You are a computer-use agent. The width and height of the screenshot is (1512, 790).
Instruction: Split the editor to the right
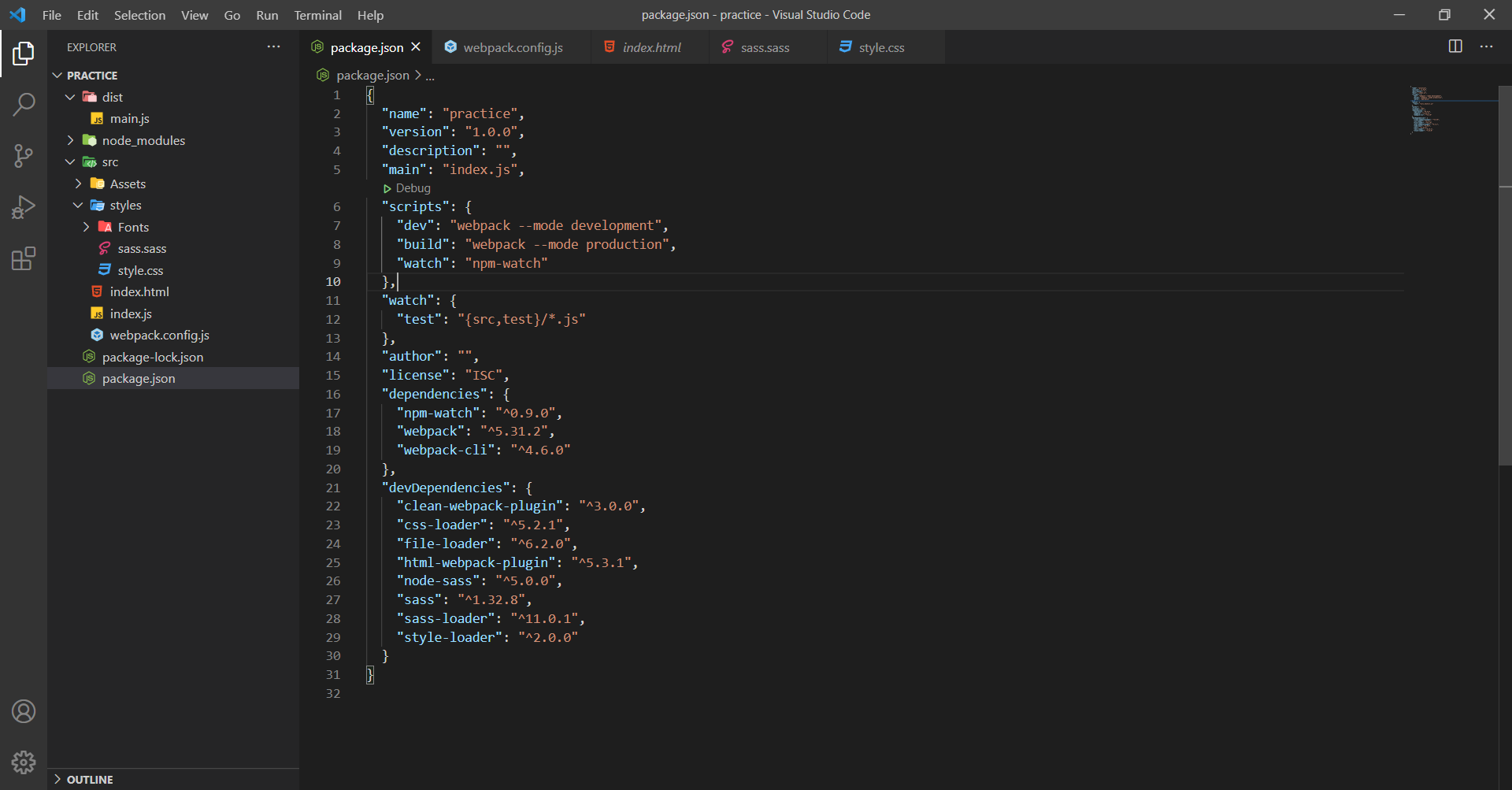click(x=1455, y=46)
